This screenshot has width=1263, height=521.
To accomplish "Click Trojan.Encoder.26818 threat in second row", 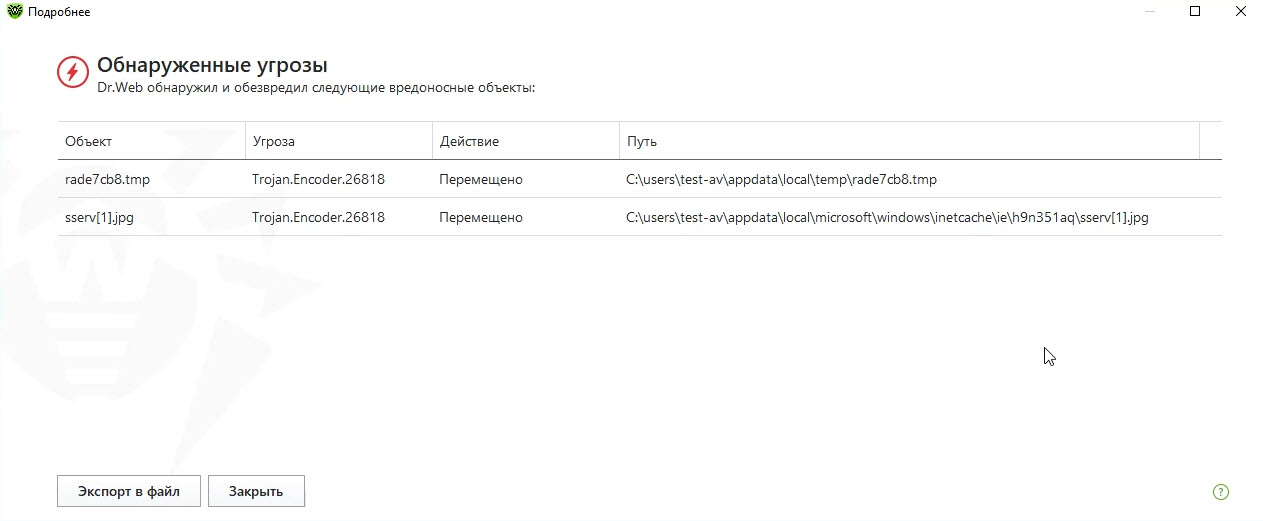I will coord(318,217).
